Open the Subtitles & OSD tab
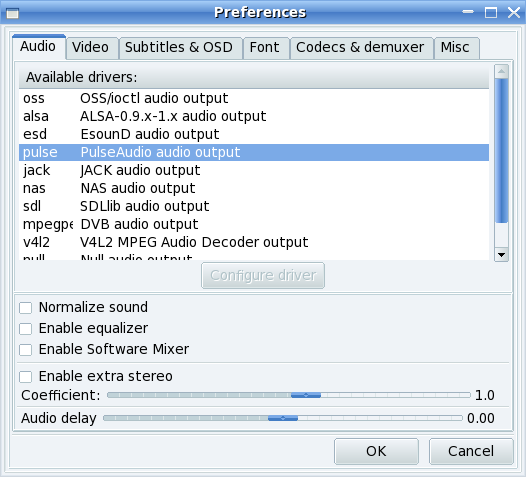This screenshot has width=526, height=477. point(180,48)
